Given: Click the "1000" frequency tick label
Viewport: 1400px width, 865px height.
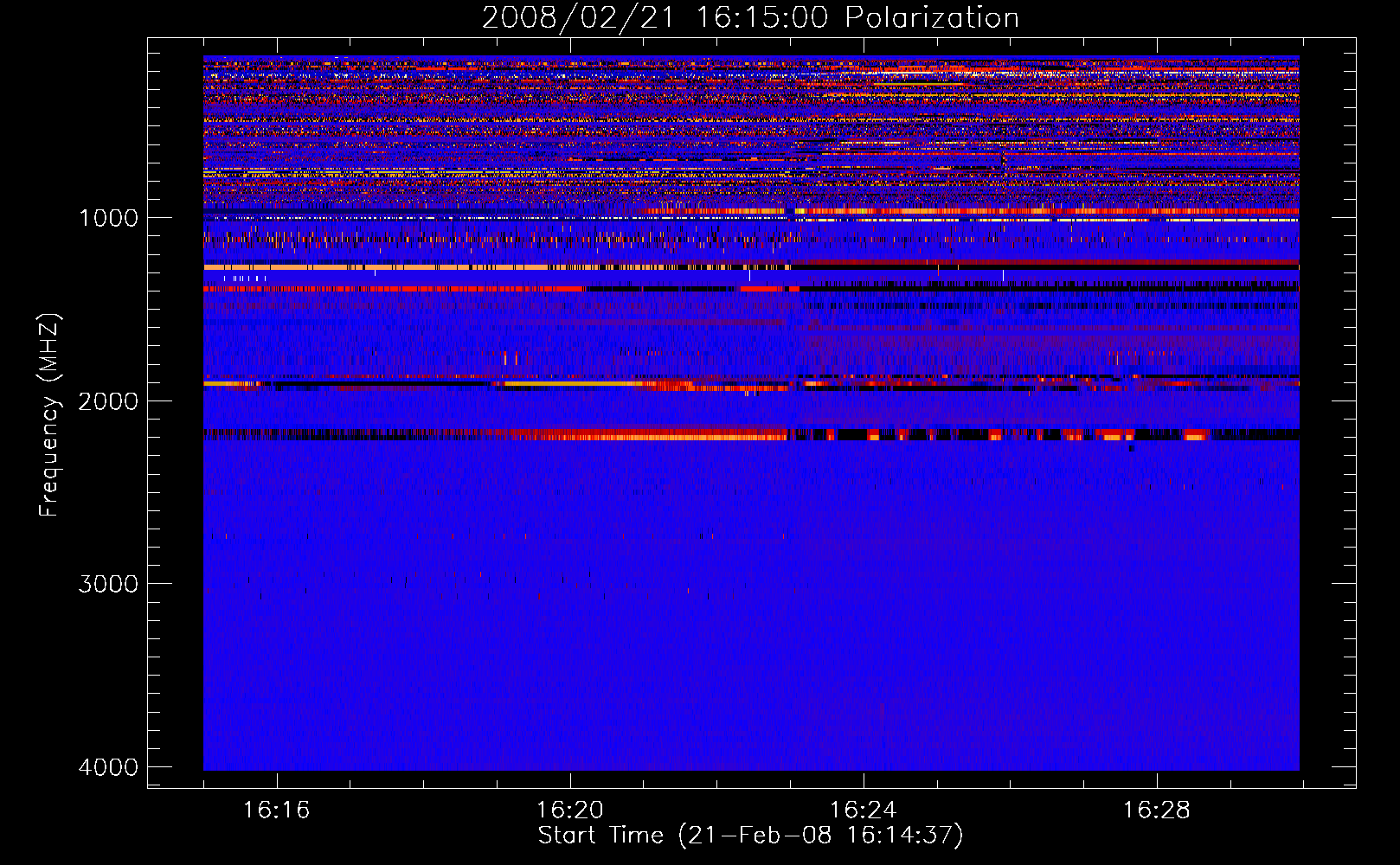Looking at the screenshot, I should click(x=108, y=218).
